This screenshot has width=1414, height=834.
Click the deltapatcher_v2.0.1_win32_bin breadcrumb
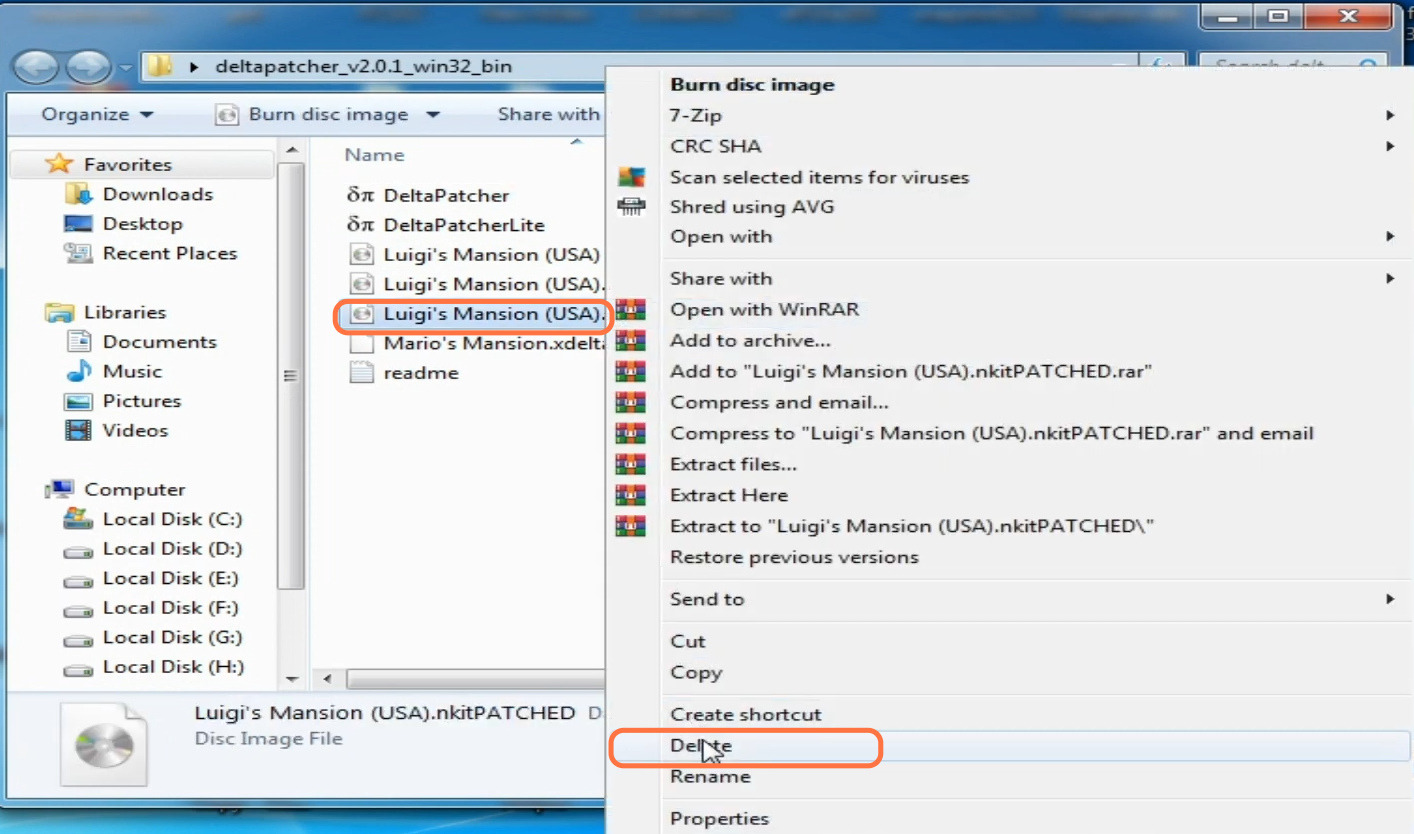click(x=364, y=67)
